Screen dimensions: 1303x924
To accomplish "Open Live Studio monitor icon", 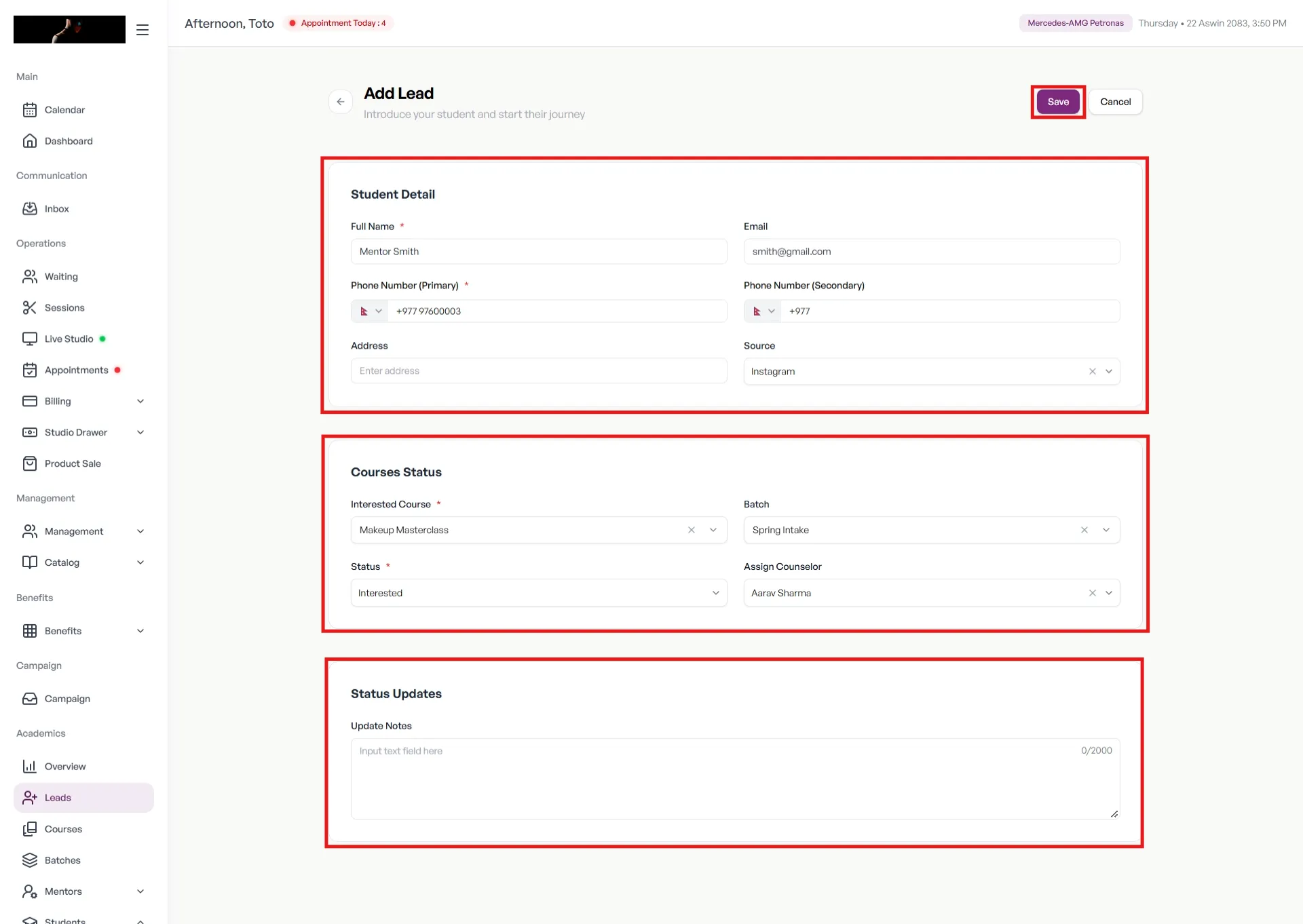I will tap(30, 339).
